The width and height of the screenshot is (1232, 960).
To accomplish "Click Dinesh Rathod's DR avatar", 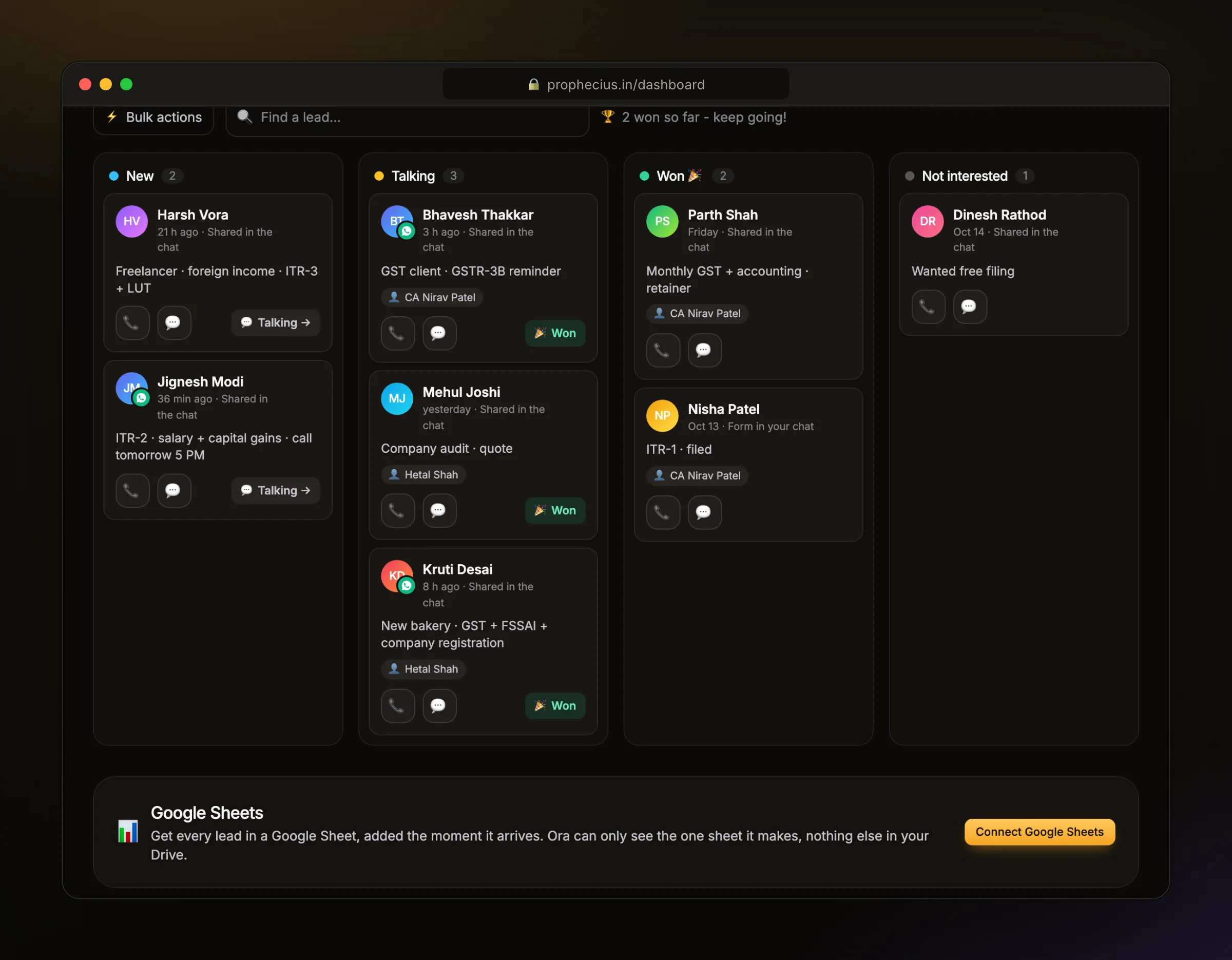I will [x=928, y=221].
